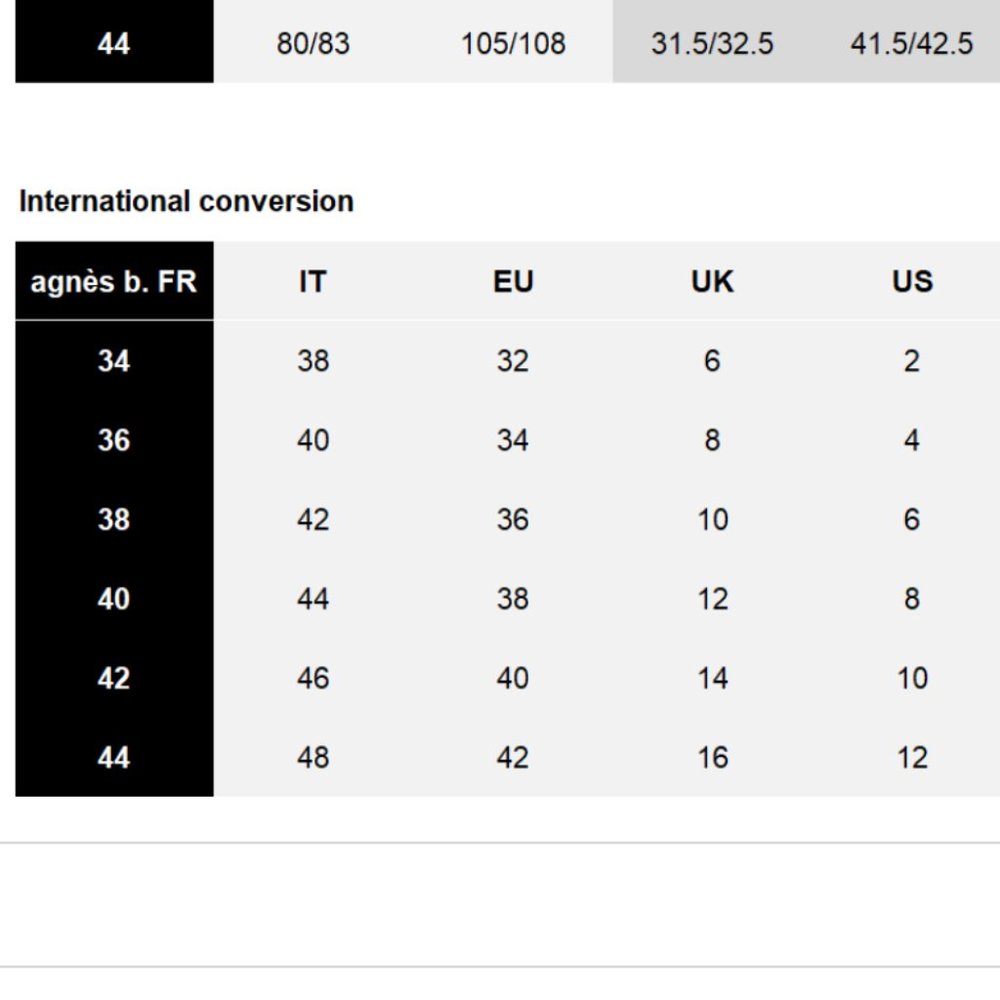Click the 31.5/32.5 measurement cell
This screenshot has width=1000, height=1000.
712,44
